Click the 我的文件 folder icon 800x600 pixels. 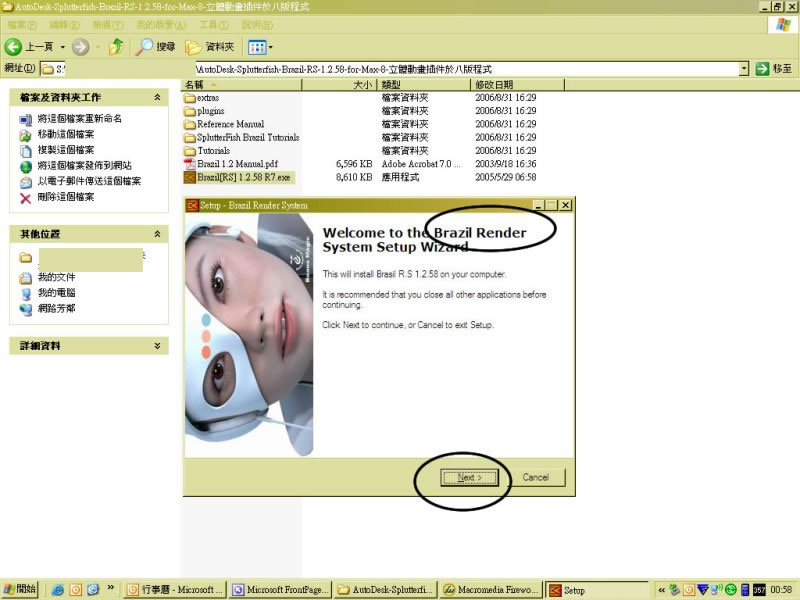(26, 278)
